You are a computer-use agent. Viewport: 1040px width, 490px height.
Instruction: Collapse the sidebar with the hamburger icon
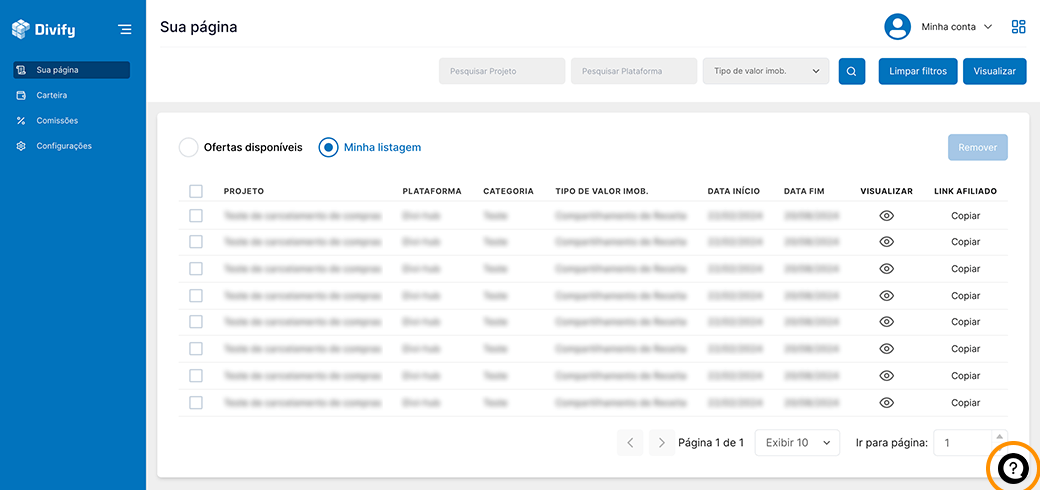[x=125, y=29]
